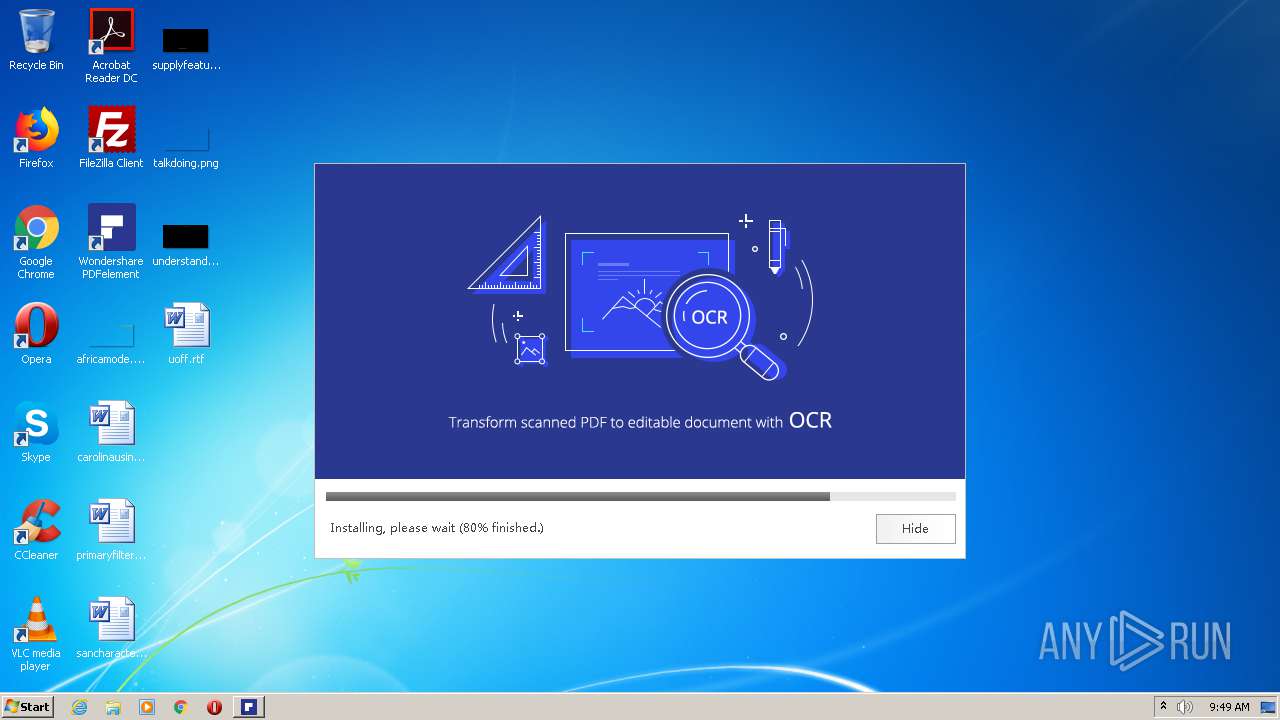Open the Firefox desktop shortcut
The width and height of the screenshot is (1280, 720).
point(36,138)
